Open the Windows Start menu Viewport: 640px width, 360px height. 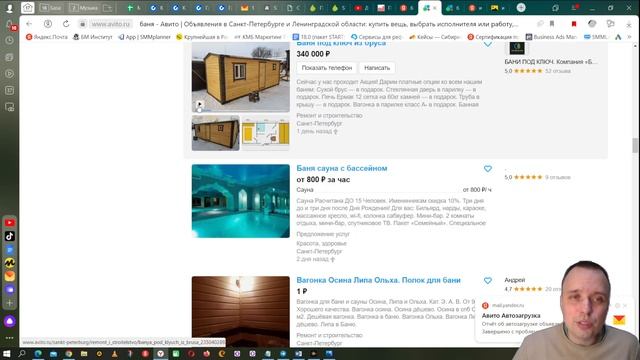pyautogui.click(x=7, y=354)
